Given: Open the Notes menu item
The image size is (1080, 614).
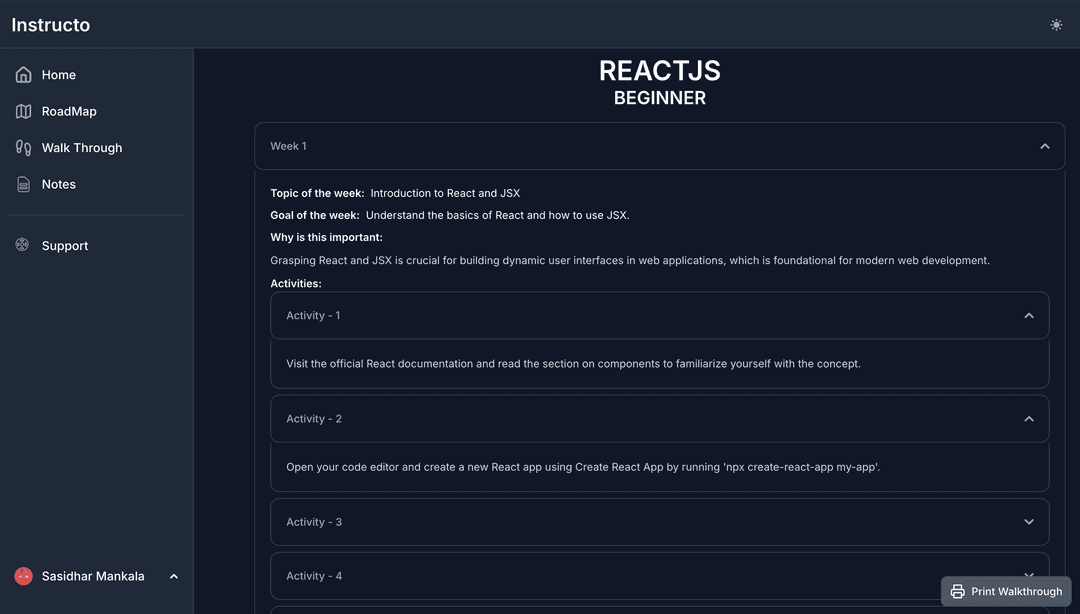Looking at the screenshot, I should coord(96,184).
